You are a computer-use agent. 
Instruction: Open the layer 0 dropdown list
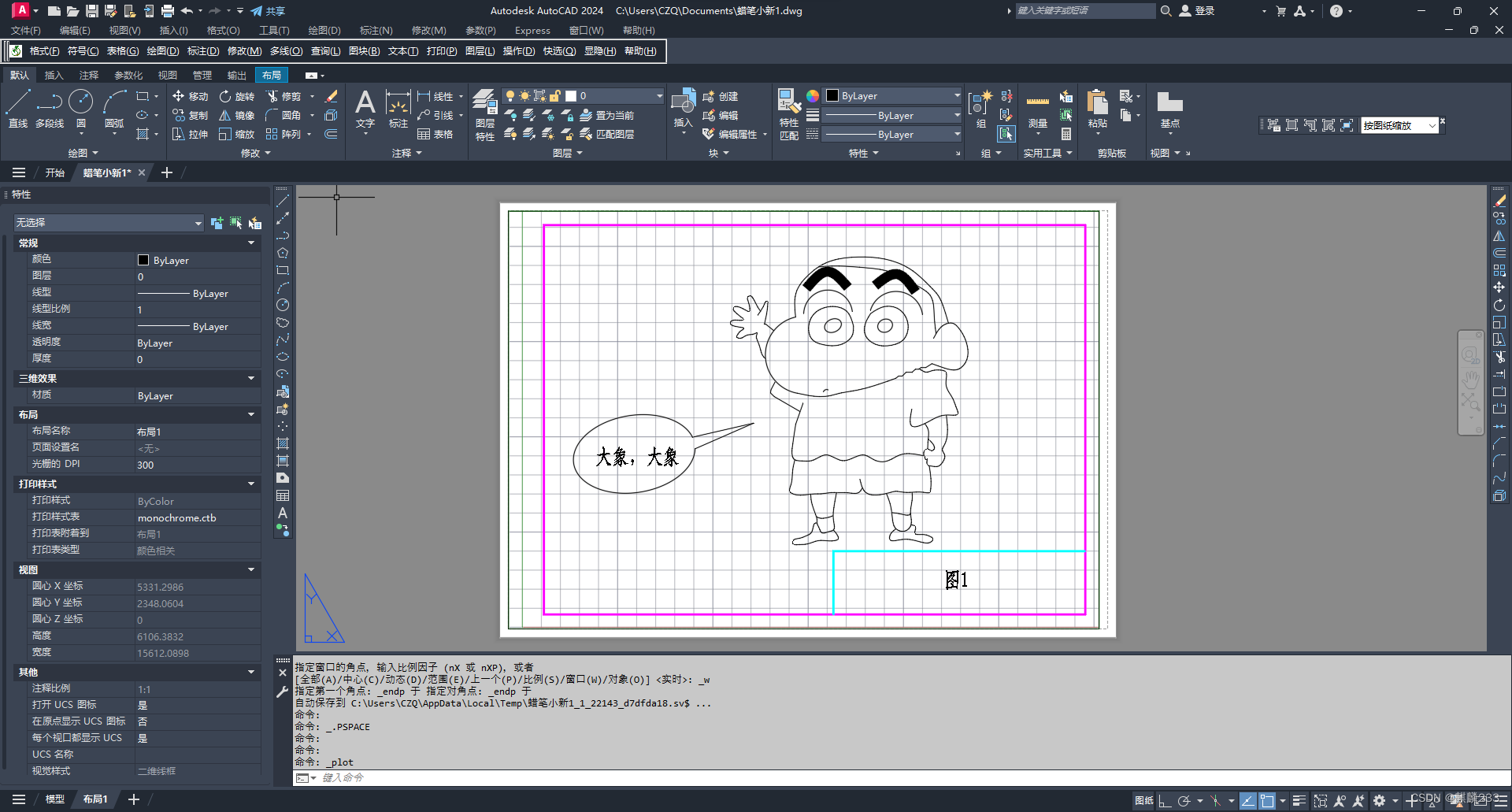tap(659, 96)
